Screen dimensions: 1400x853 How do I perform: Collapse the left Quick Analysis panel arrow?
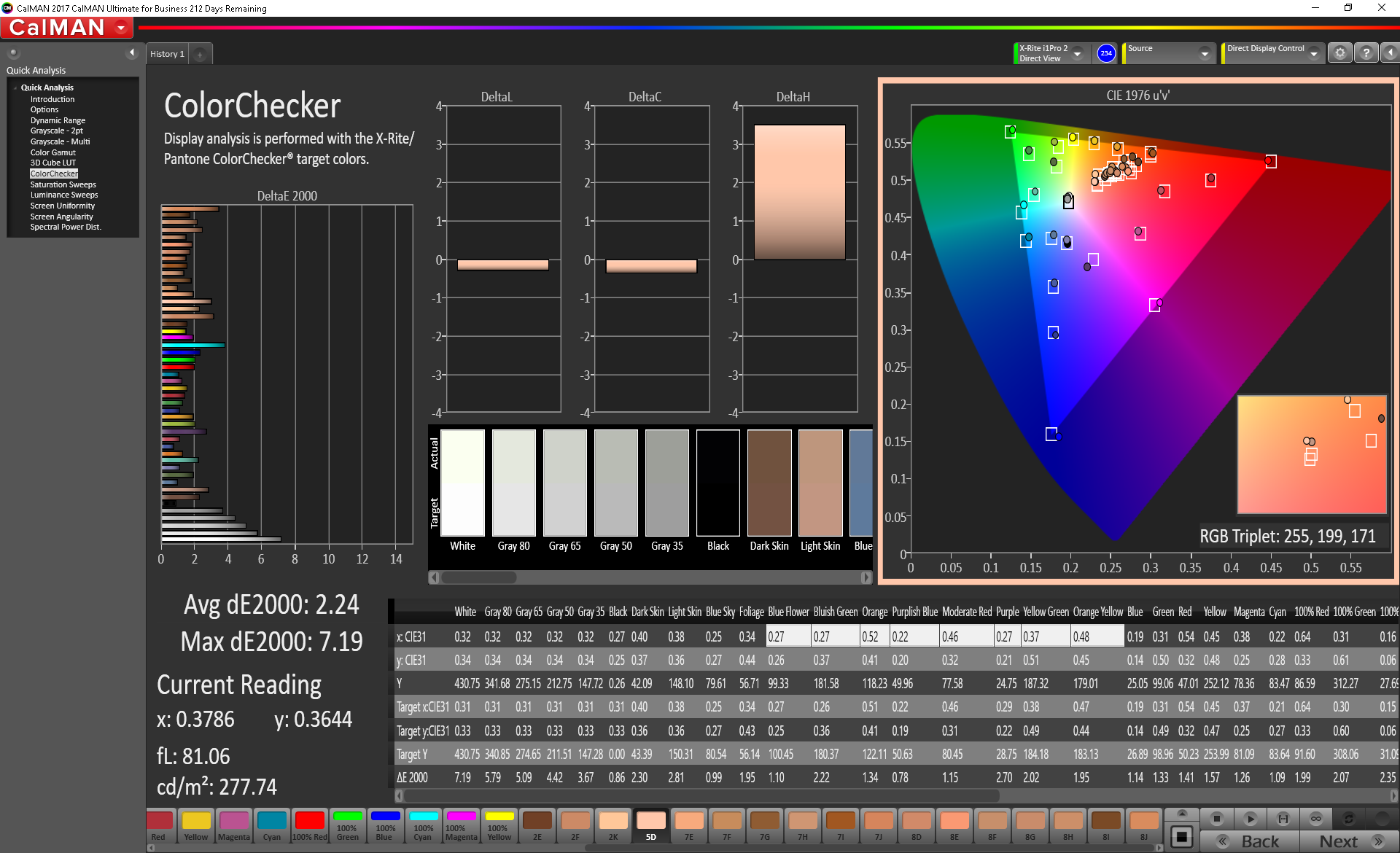point(132,52)
